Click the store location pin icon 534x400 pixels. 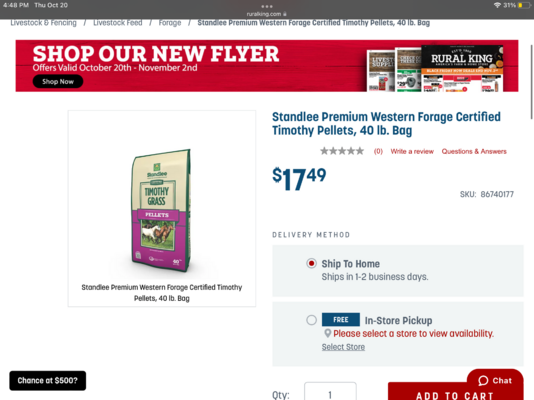(x=327, y=333)
